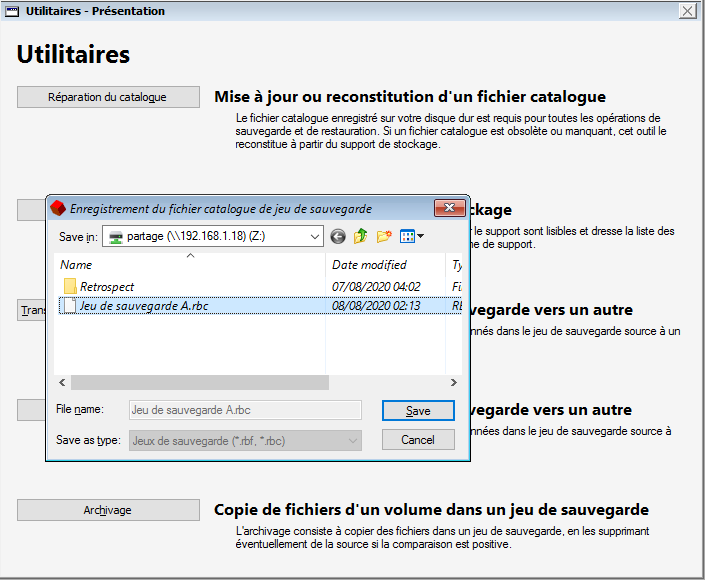Go back to the previously visited folder
This screenshot has width=705, height=580.
click(338, 237)
